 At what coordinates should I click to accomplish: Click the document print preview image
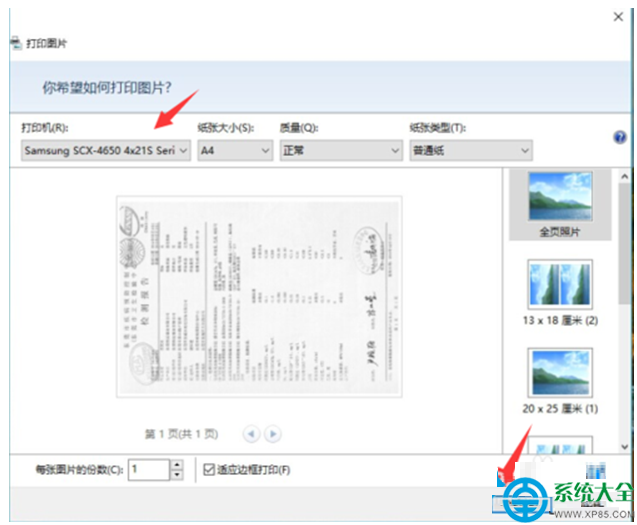click(x=259, y=297)
